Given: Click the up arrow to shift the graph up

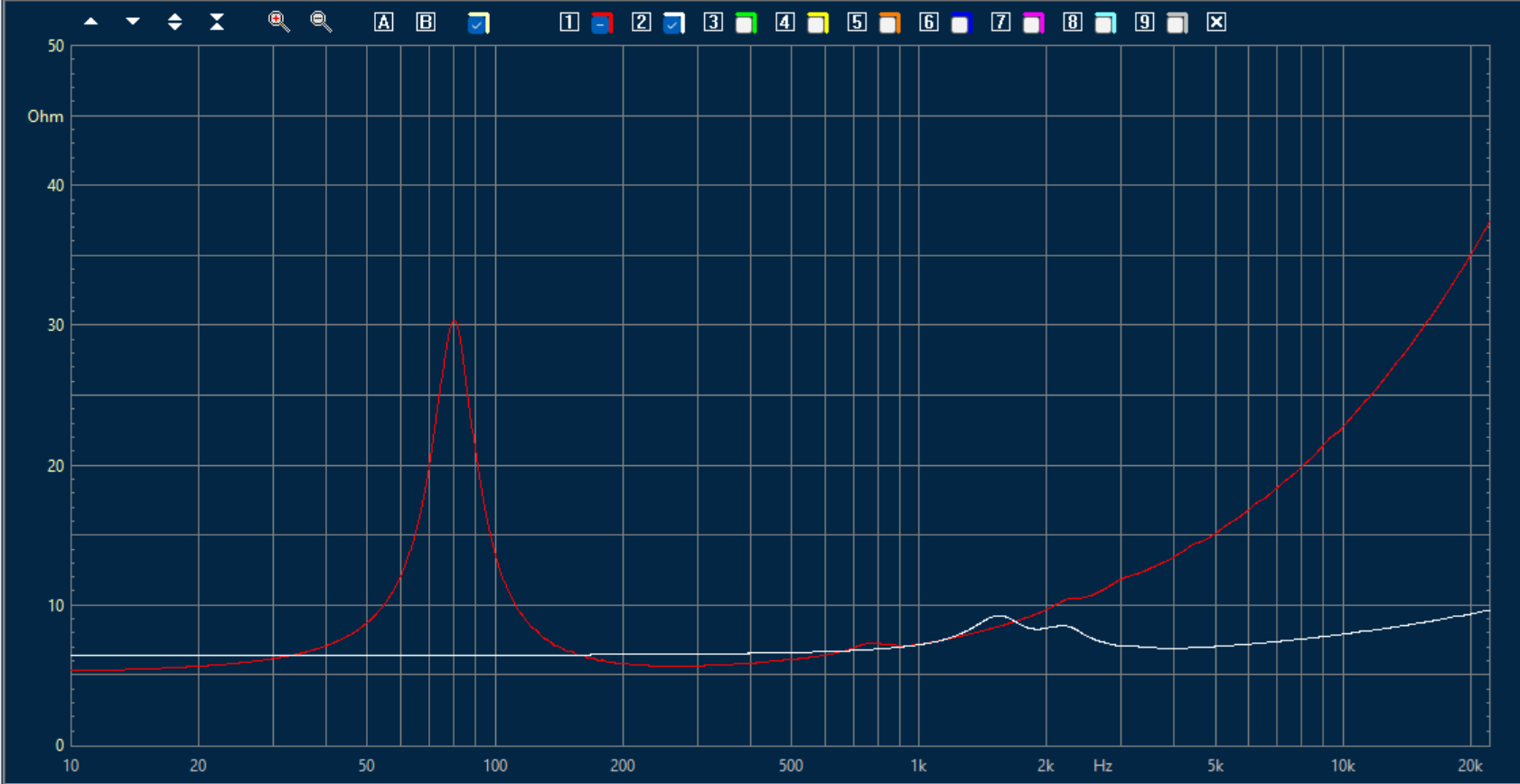Looking at the screenshot, I should [x=90, y=22].
